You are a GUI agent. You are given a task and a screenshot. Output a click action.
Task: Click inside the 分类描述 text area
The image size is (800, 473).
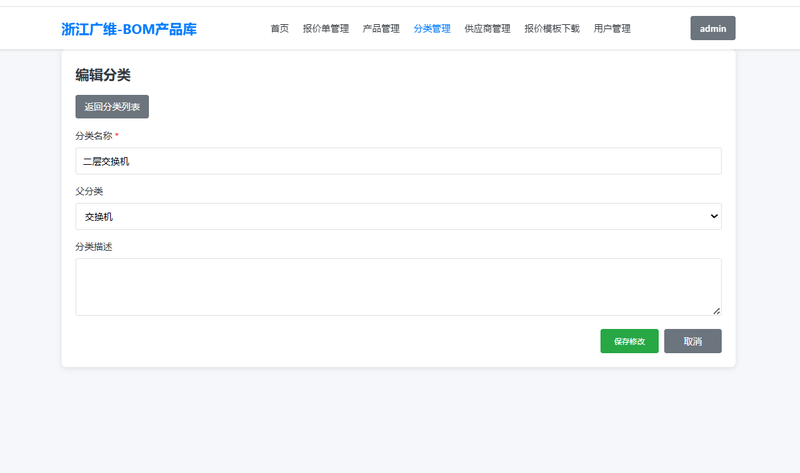pos(398,287)
